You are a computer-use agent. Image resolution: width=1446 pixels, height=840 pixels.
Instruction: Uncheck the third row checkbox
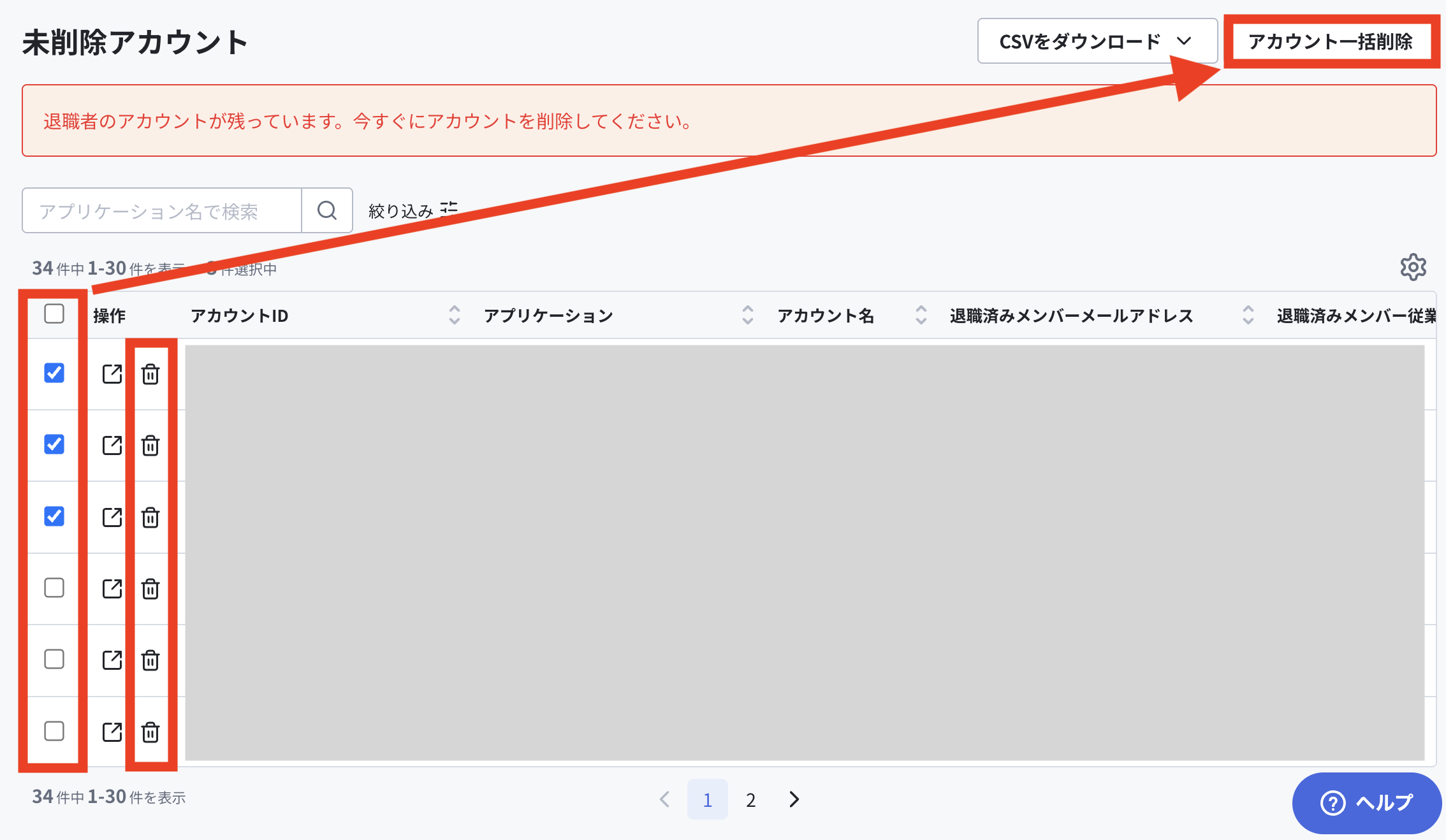coord(54,516)
